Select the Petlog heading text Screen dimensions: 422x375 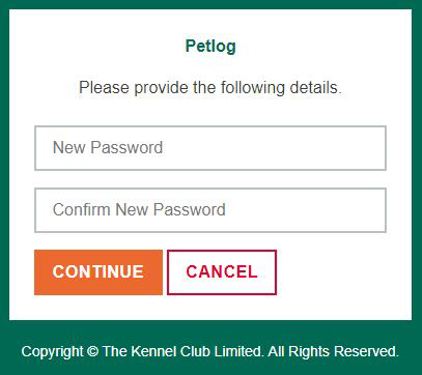pos(211,46)
